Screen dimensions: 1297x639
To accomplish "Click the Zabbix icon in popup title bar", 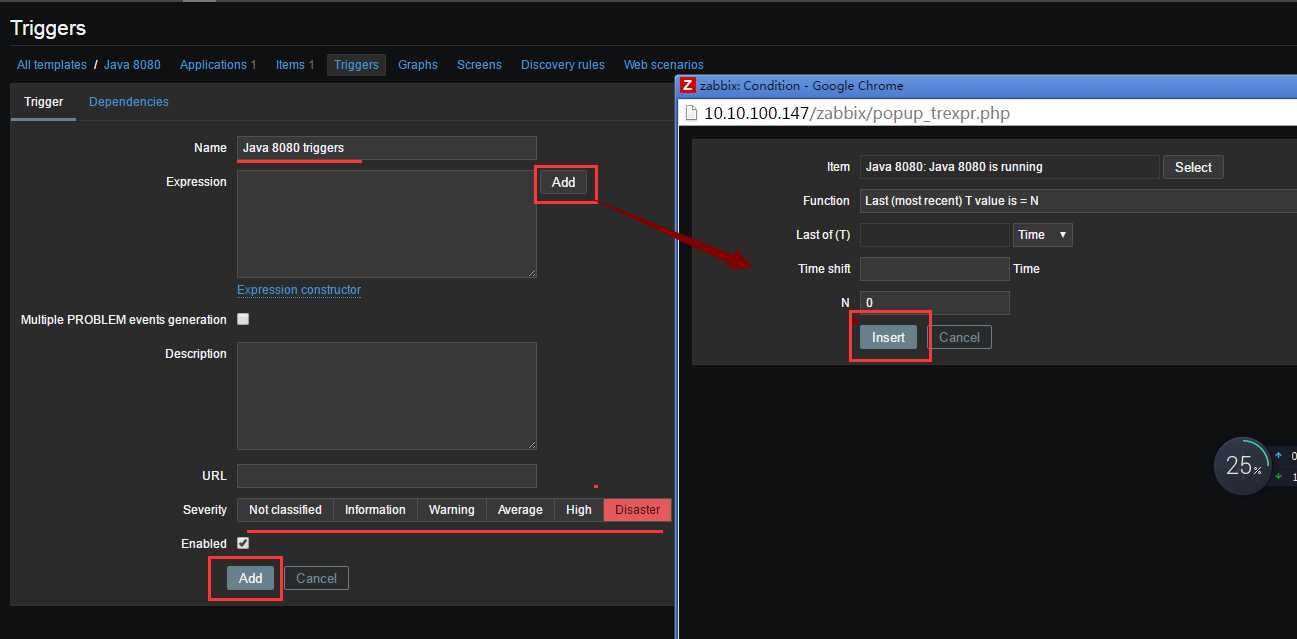I will tap(687, 86).
